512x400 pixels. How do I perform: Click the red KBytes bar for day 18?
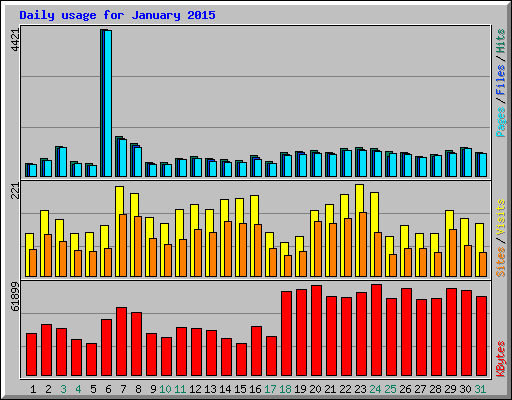point(286,333)
